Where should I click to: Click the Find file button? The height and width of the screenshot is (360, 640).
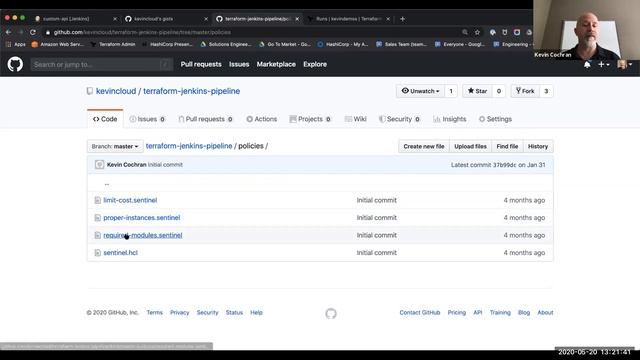507,146
